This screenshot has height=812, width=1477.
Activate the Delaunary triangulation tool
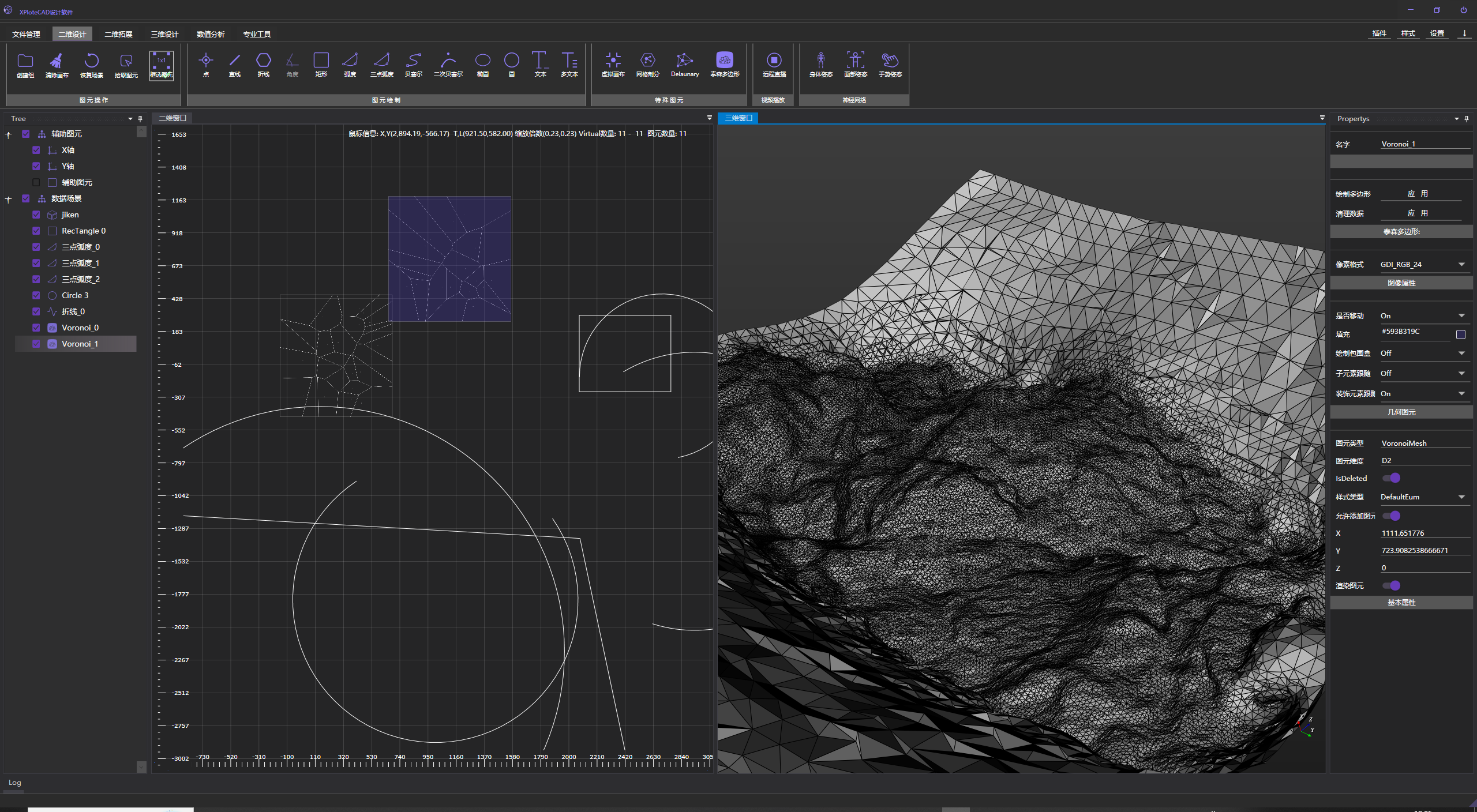[684, 61]
